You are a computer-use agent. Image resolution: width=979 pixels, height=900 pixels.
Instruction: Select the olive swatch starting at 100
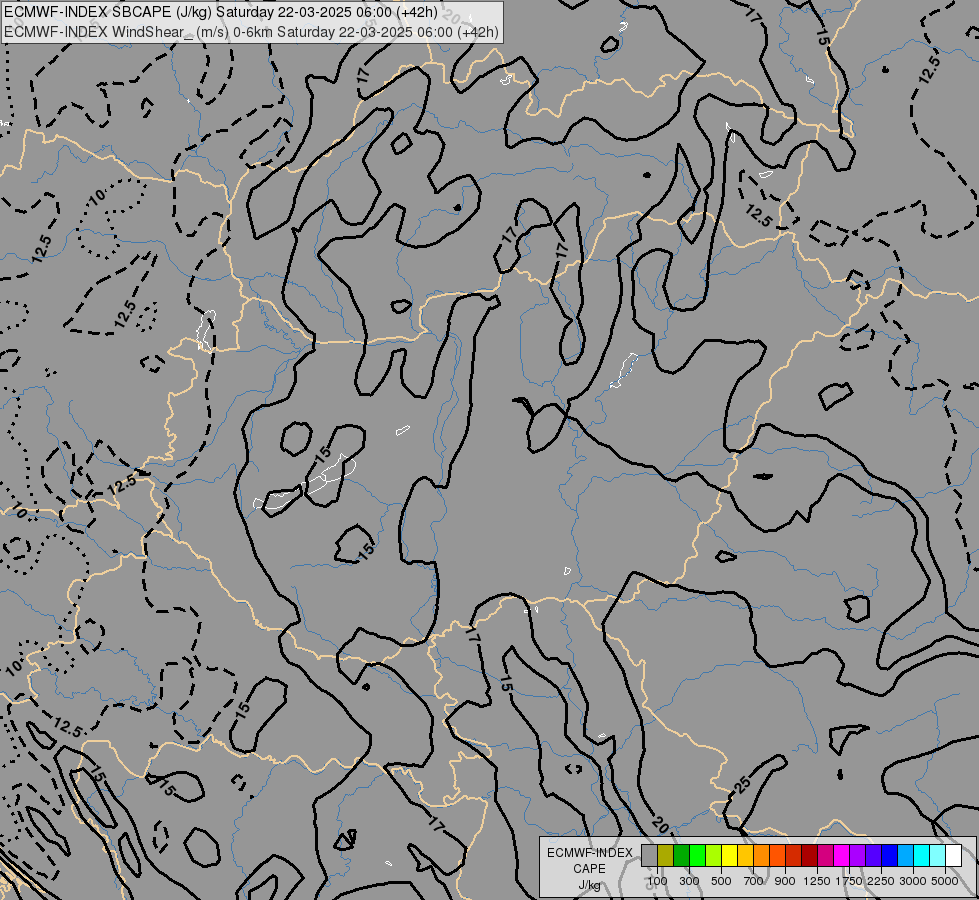pyautogui.click(x=666, y=855)
